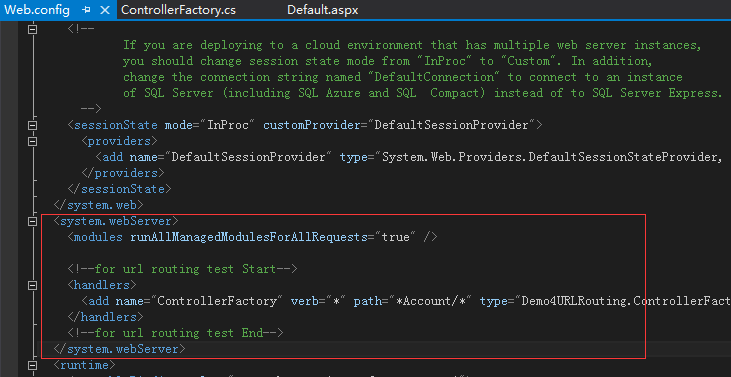Place cursor in runAllManagedModulesForAllRequests "true" value
The width and height of the screenshot is (731, 377).
click(395, 237)
